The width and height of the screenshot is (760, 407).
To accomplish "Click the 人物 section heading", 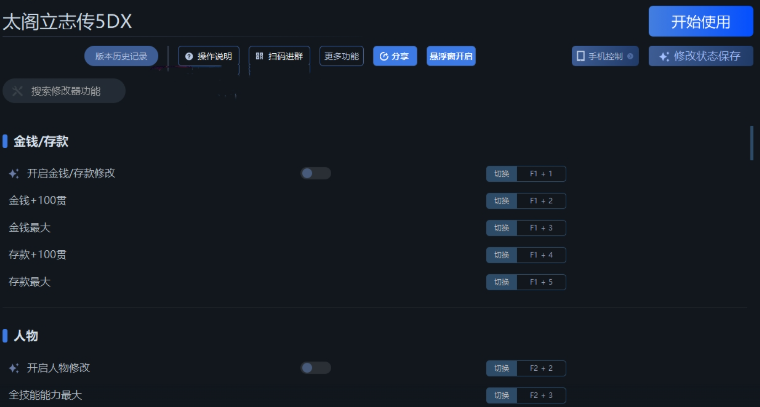I will click(26, 336).
